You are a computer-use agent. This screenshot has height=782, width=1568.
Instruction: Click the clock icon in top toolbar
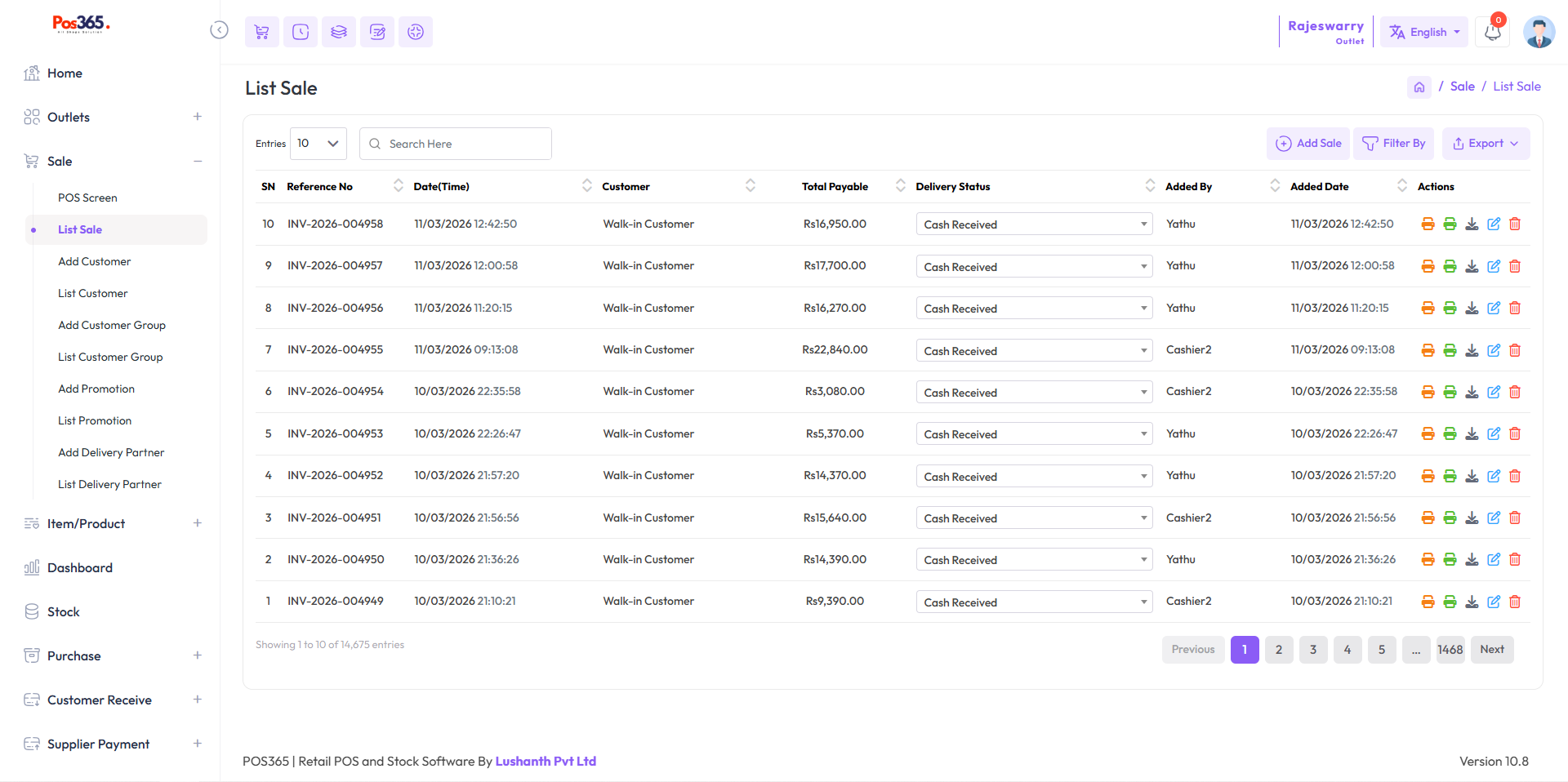click(x=301, y=32)
